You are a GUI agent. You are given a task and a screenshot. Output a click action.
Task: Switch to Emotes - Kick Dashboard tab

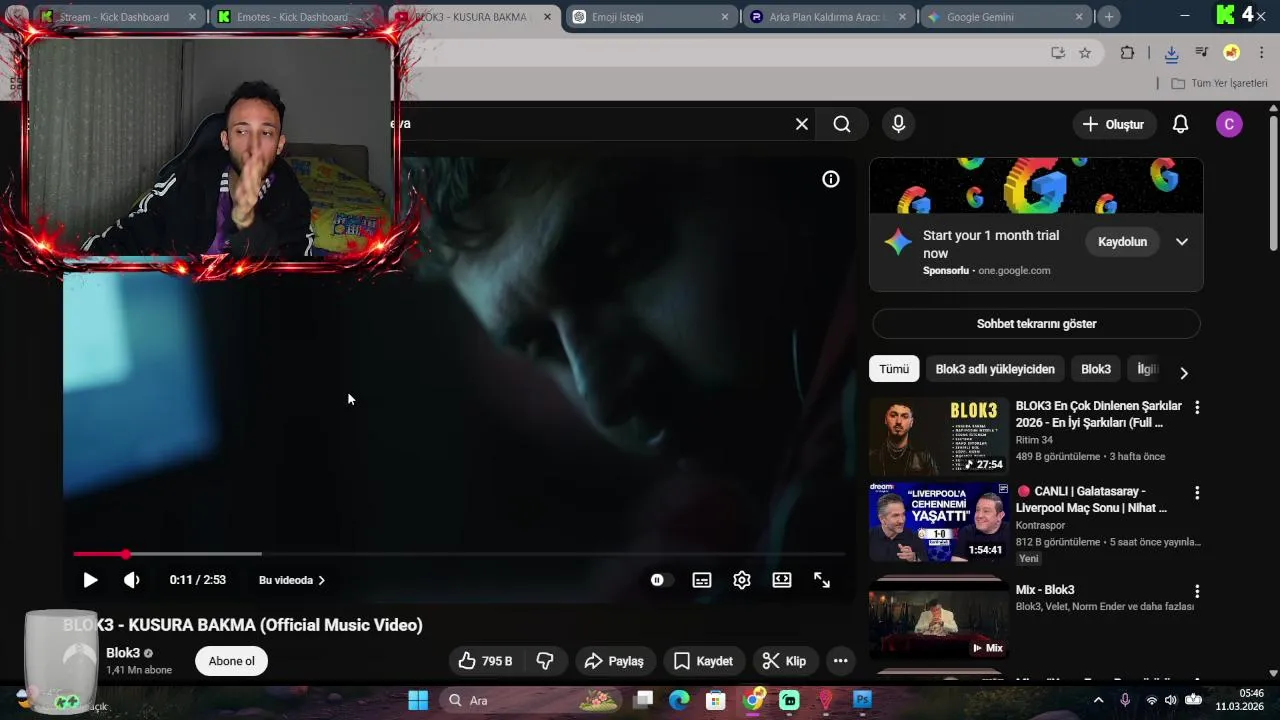click(292, 17)
